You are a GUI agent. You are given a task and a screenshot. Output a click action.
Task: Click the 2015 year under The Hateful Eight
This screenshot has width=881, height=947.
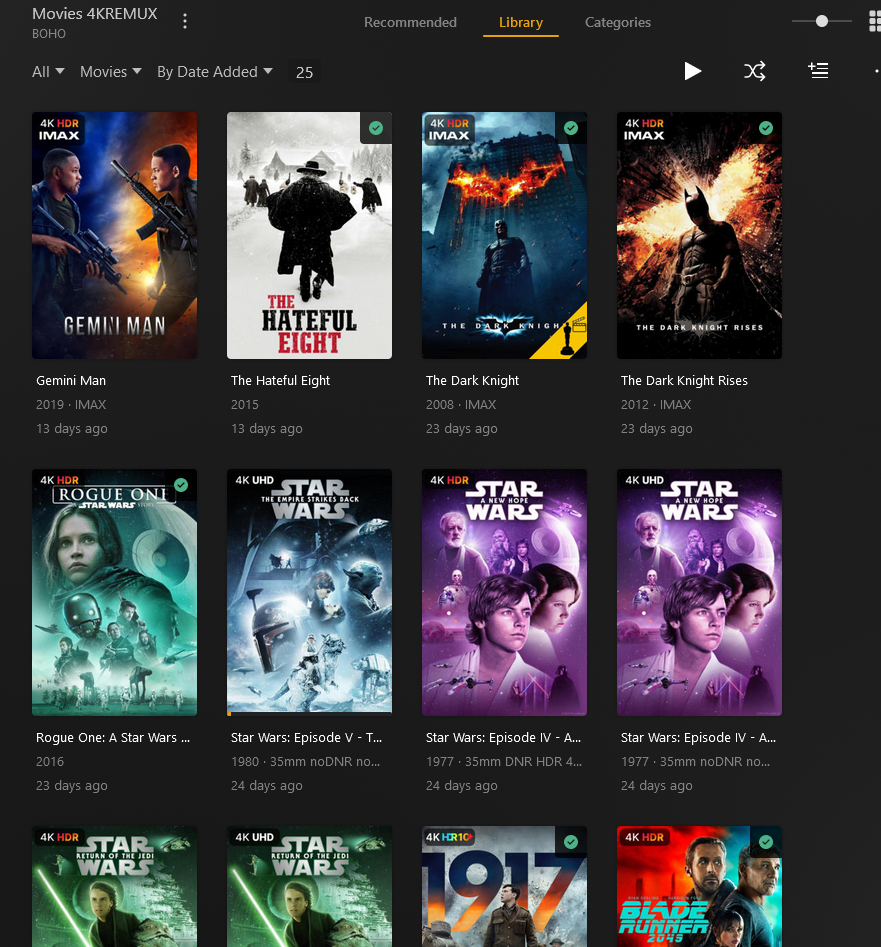245,405
